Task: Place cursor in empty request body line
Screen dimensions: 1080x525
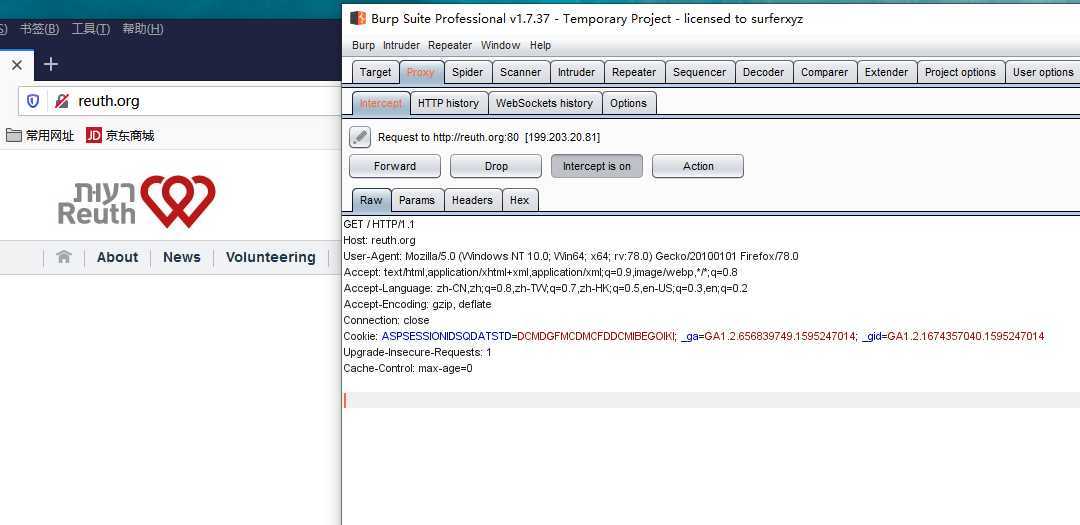Action: click(711, 400)
